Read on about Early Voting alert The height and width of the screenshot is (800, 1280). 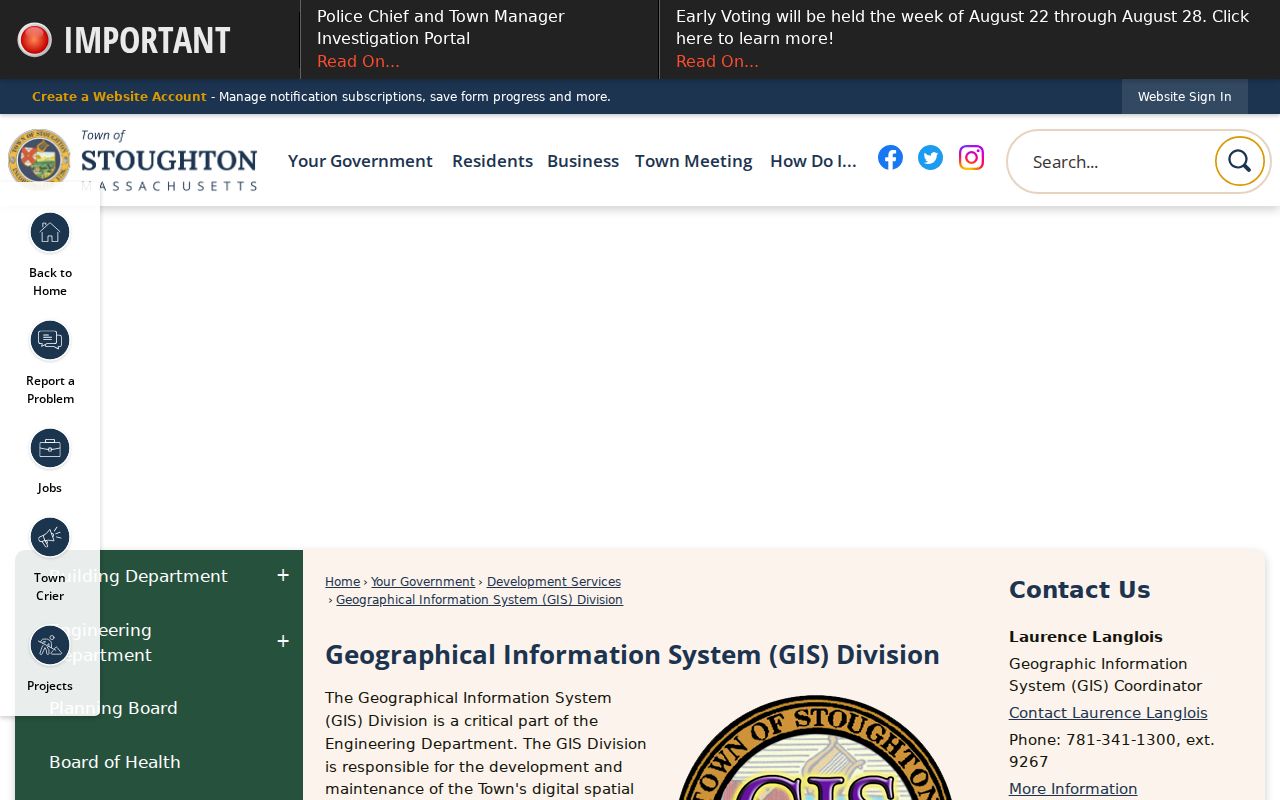717,62
